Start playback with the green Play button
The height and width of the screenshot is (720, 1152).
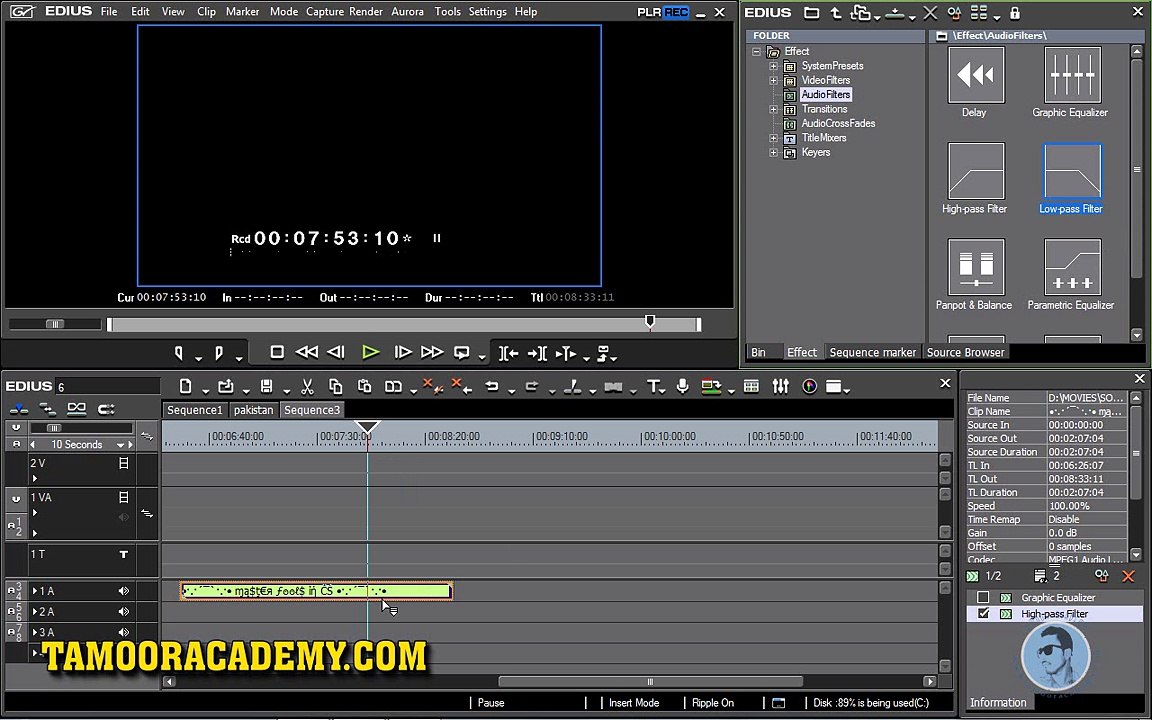tap(370, 353)
